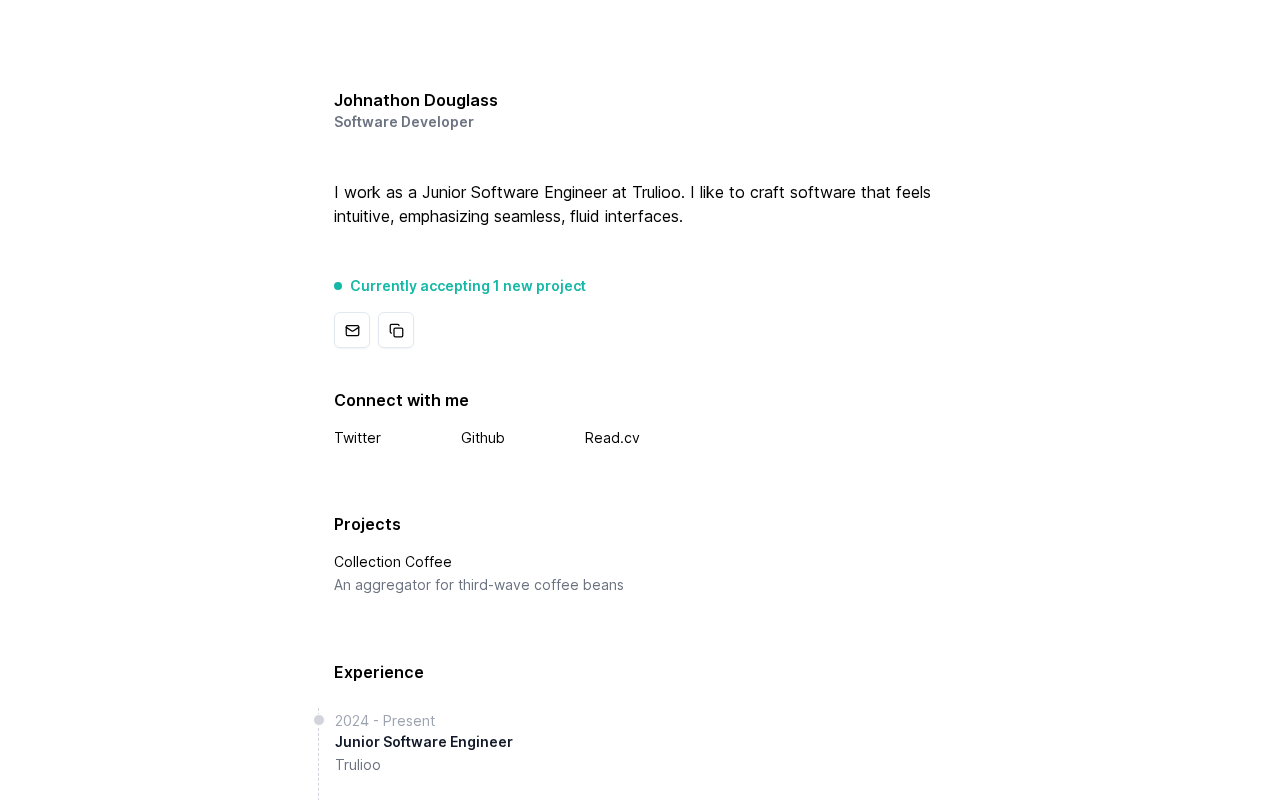Visit the Read.cv link
Image resolution: width=1280 pixels, height=800 pixels.
[612, 438]
